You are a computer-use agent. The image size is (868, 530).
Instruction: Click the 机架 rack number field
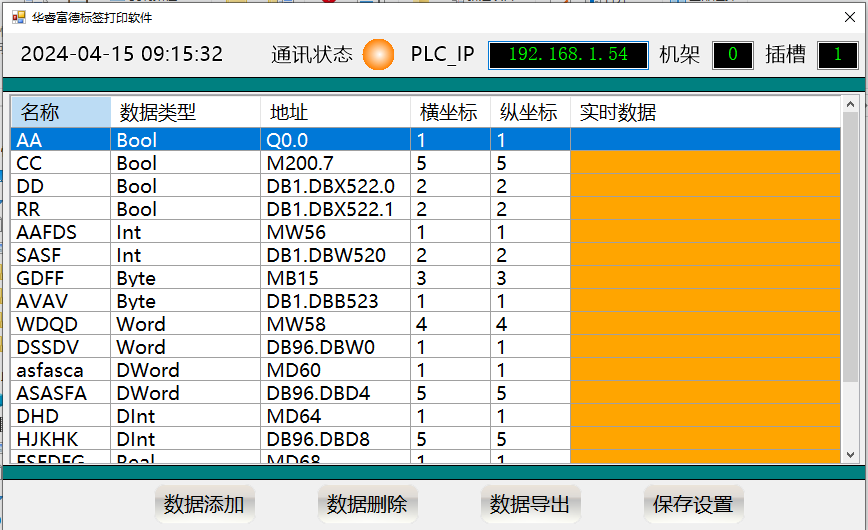click(732, 55)
